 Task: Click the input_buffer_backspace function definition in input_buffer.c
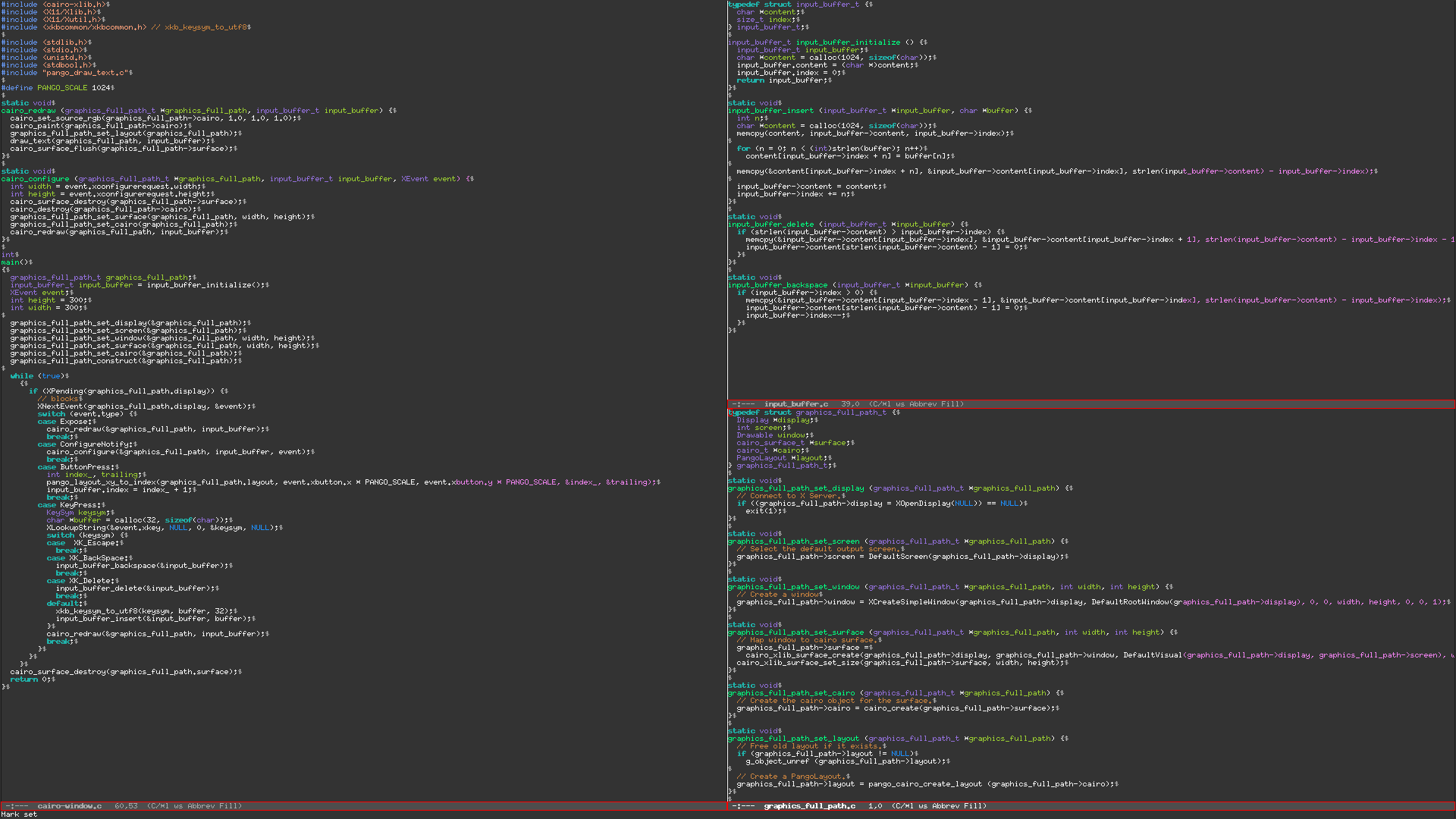pyautogui.click(x=777, y=285)
